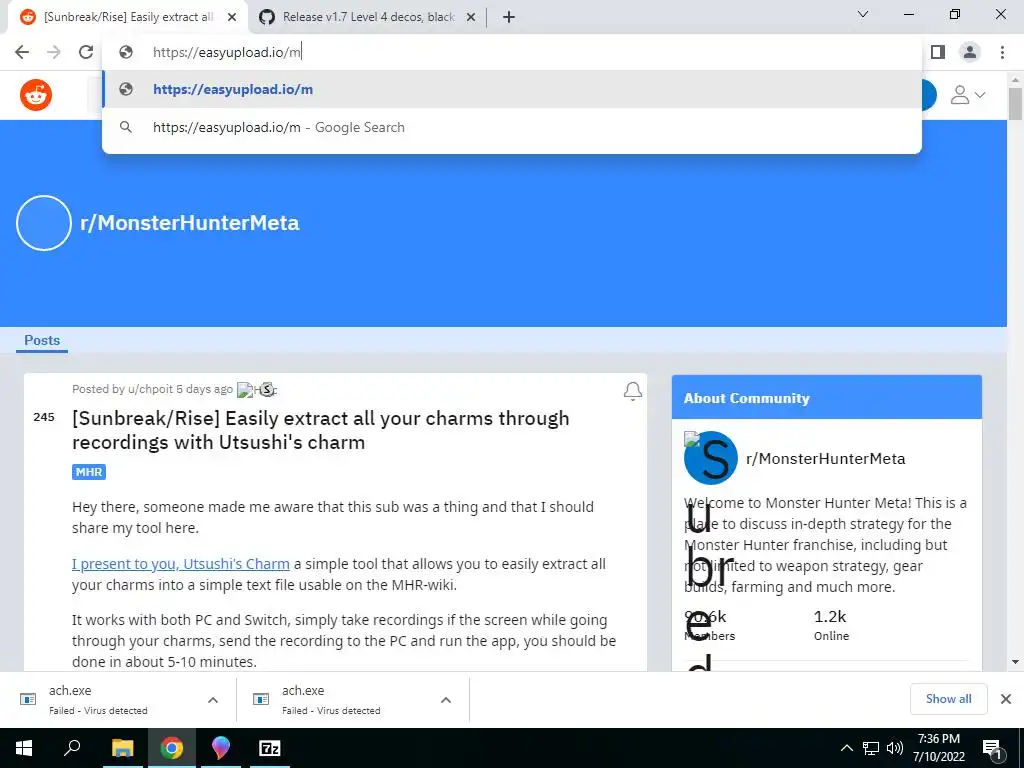The width and height of the screenshot is (1024, 768).
Task: Click the 245 post score
Action: click(x=44, y=417)
